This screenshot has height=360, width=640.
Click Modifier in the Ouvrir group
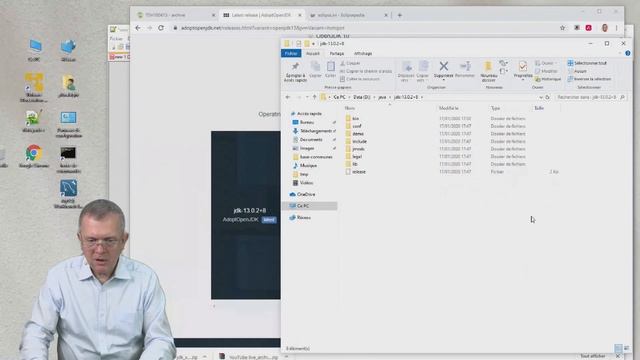click(x=546, y=71)
